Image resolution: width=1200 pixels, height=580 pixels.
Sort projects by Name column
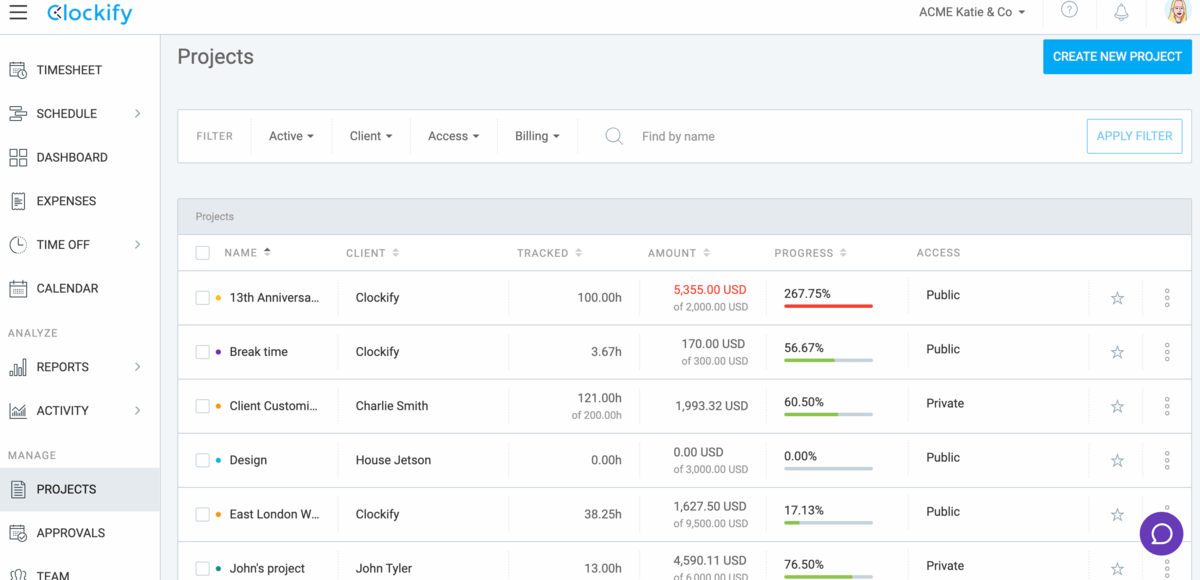click(248, 253)
